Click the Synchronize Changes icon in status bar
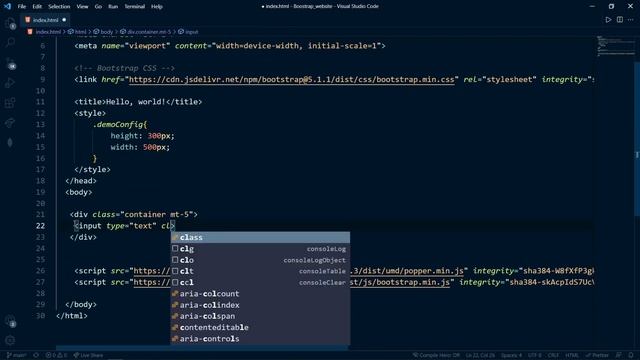This screenshot has width=640, height=360. coord(36,355)
